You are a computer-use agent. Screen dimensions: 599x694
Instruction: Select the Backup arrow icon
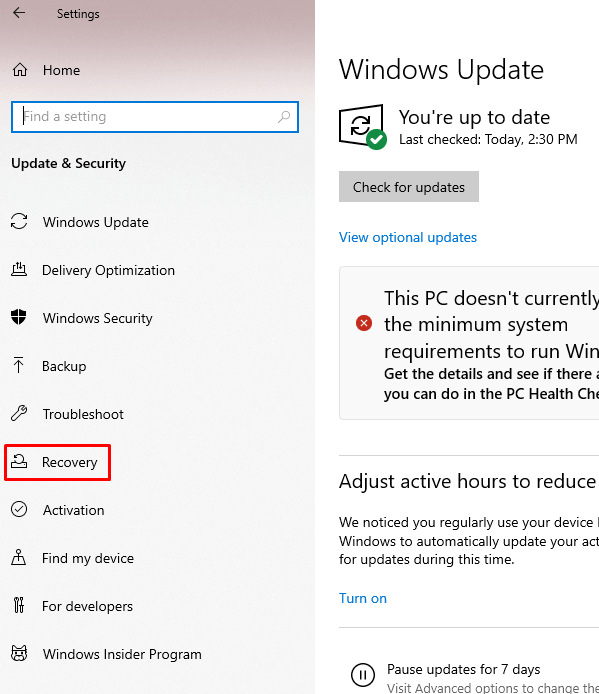coord(18,366)
